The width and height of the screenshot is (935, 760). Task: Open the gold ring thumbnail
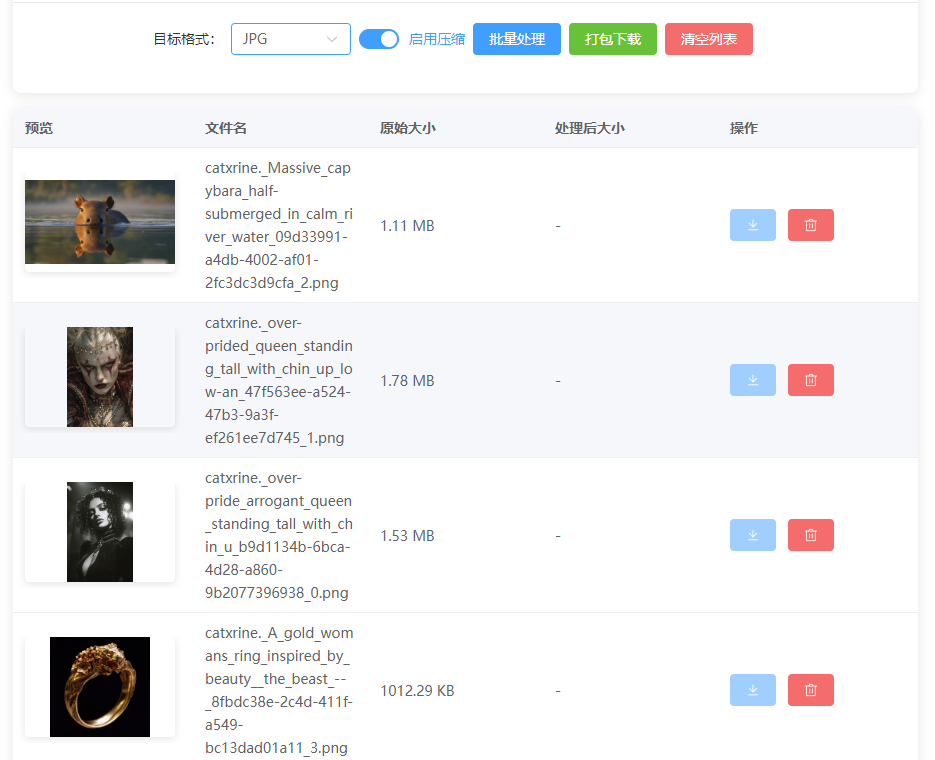point(100,687)
